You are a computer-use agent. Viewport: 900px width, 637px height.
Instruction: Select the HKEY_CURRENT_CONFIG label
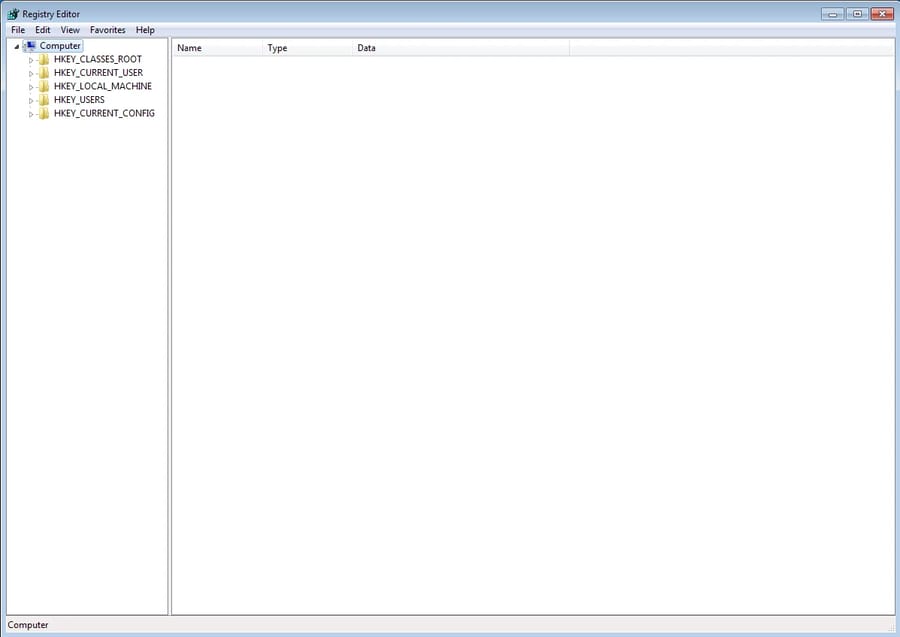[104, 114]
